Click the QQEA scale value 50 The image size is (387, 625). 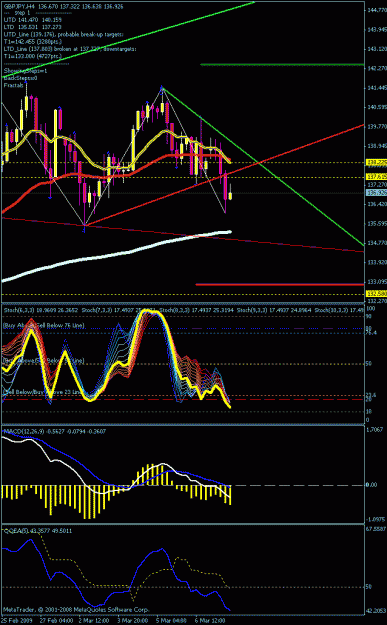pyautogui.click(x=369, y=587)
